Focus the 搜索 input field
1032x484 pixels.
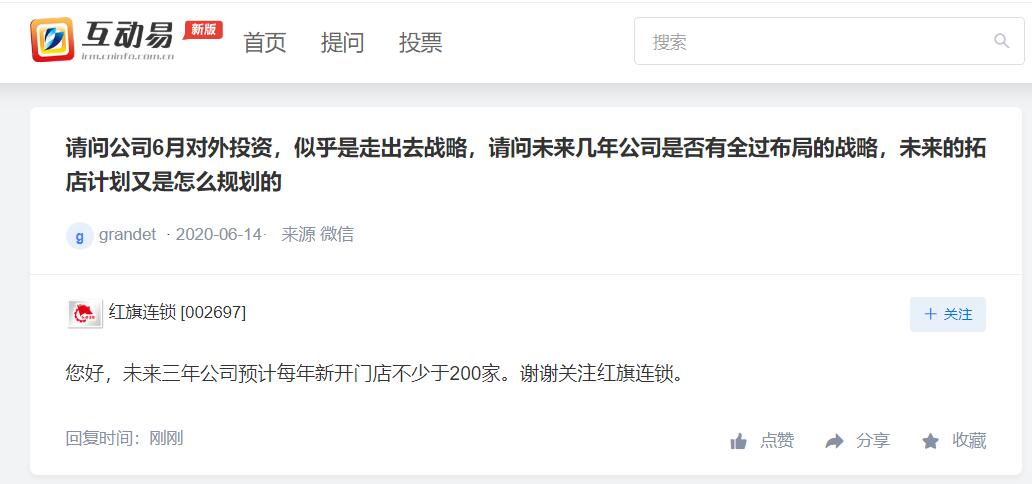pyautogui.click(x=829, y=41)
